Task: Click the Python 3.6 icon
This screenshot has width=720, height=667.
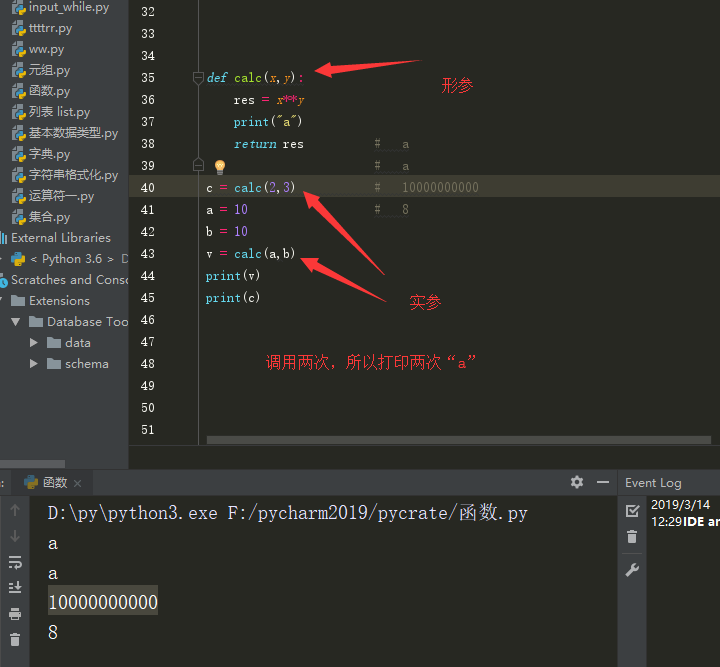Action: (x=18, y=259)
